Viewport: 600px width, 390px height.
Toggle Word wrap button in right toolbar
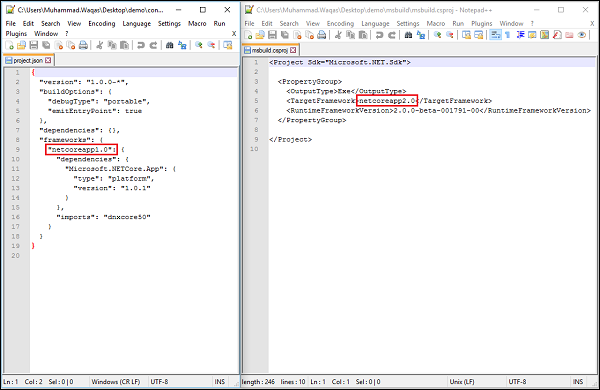tap(496, 35)
